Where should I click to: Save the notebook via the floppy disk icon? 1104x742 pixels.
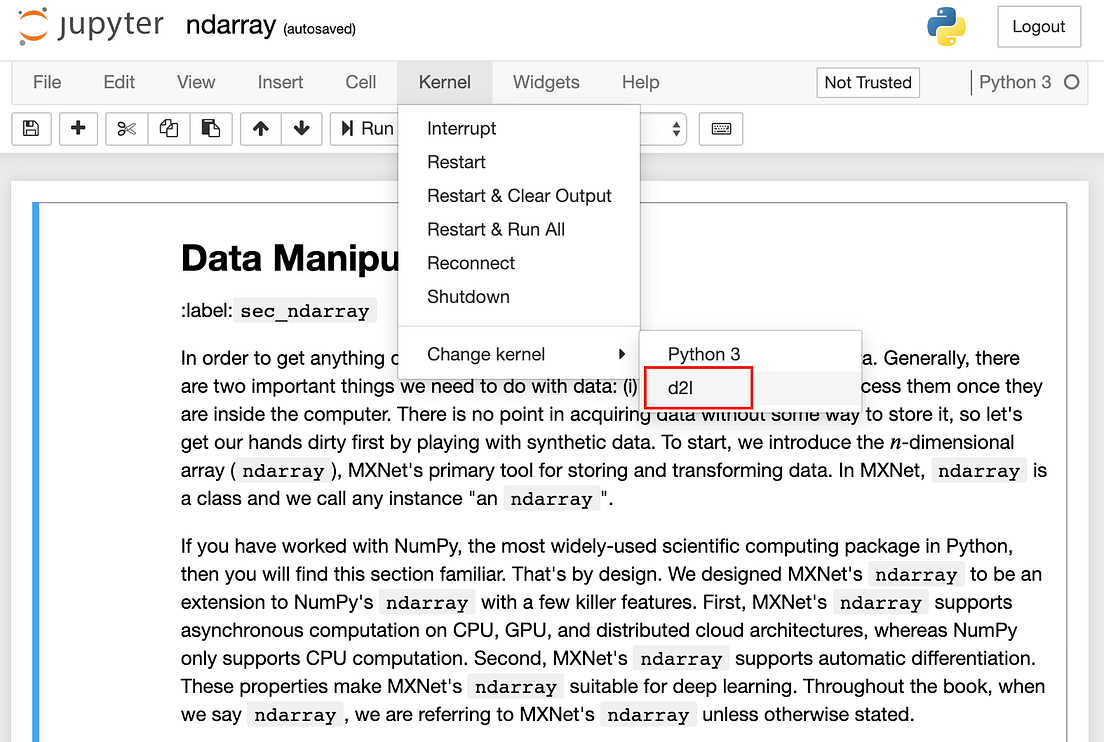[31, 128]
